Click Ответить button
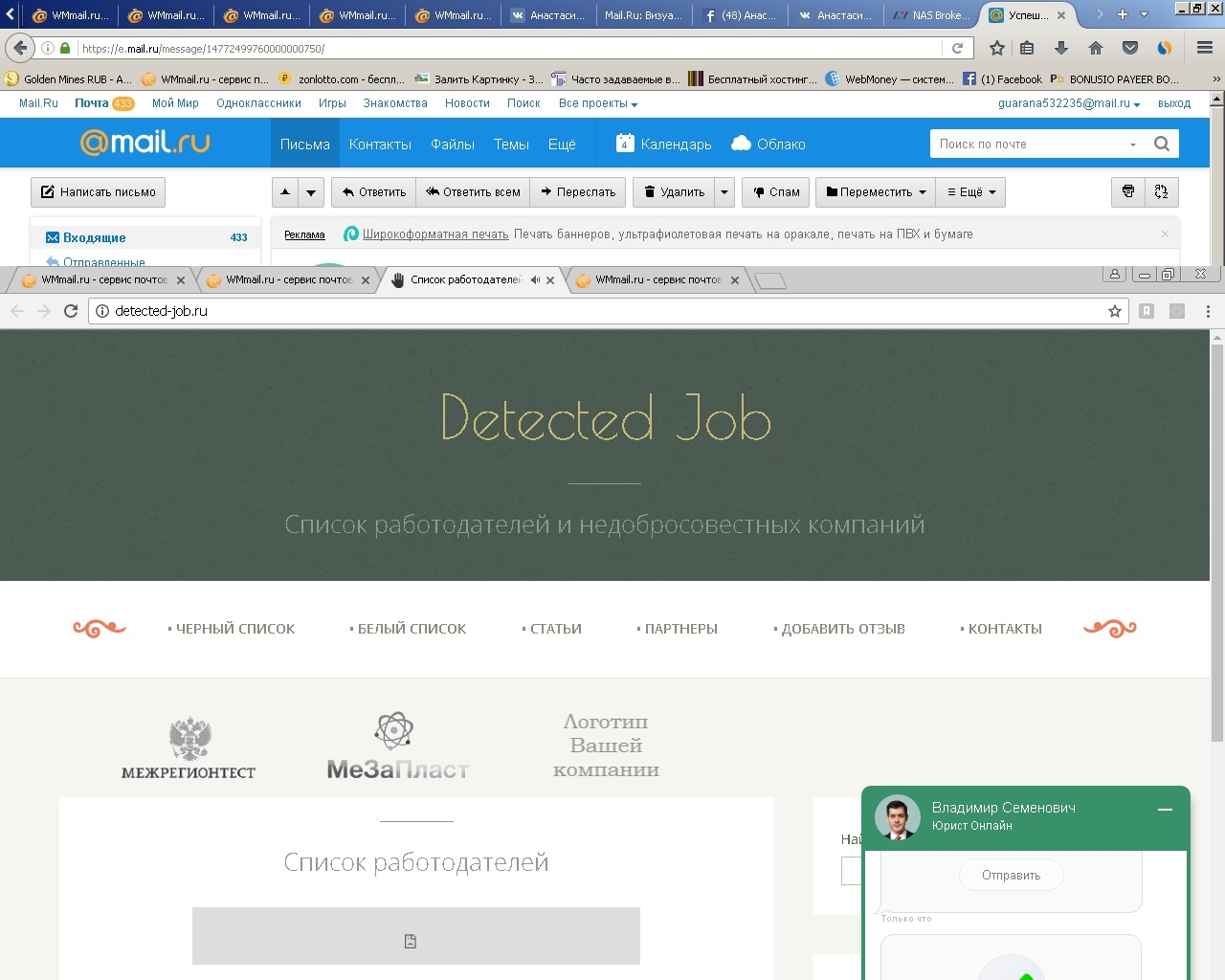Screen dimensions: 1225x980 click(x=374, y=191)
